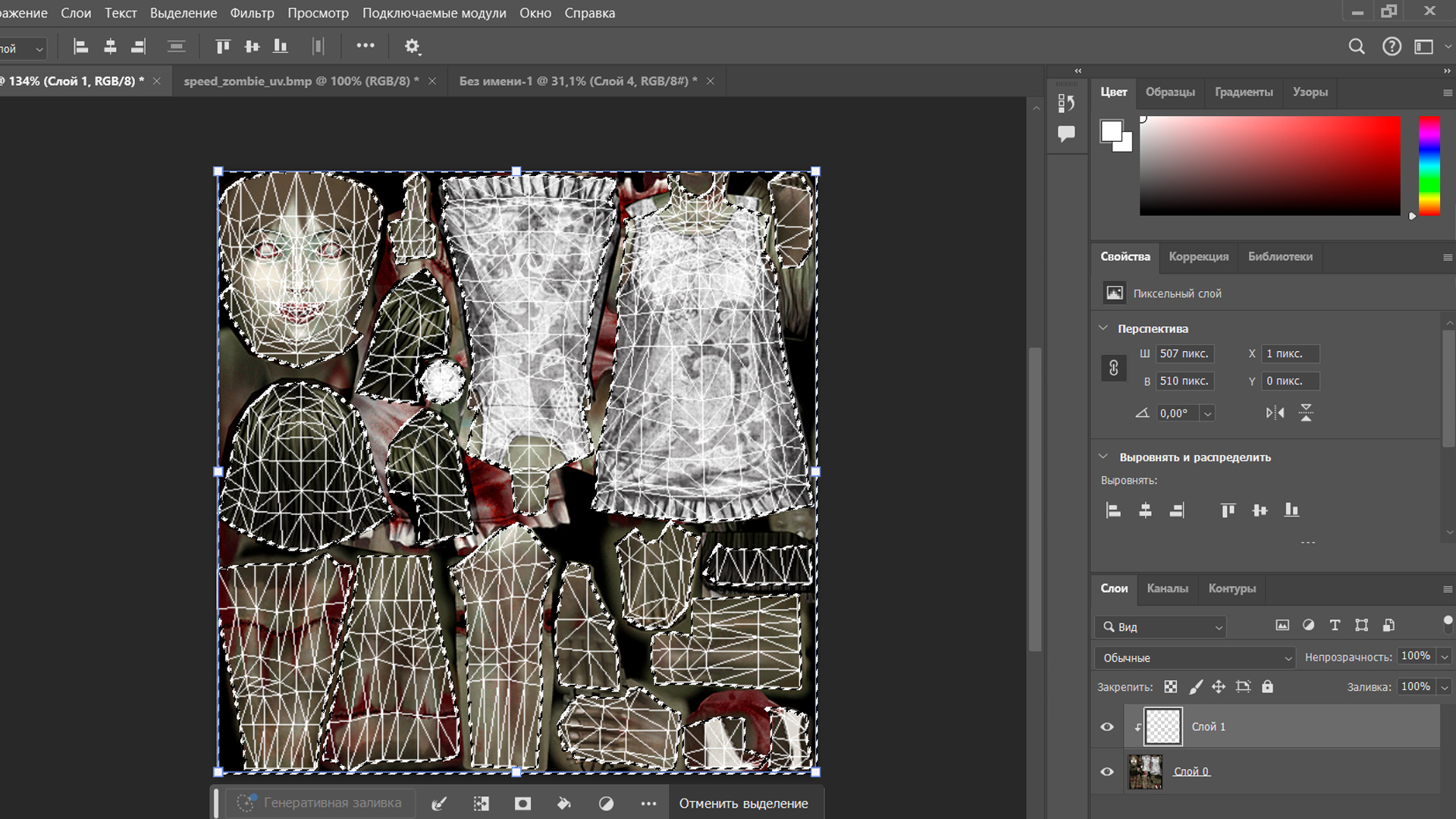Image resolution: width=1456 pixels, height=819 pixels.
Task: Click the filter by text layers icon
Action: (x=1335, y=626)
